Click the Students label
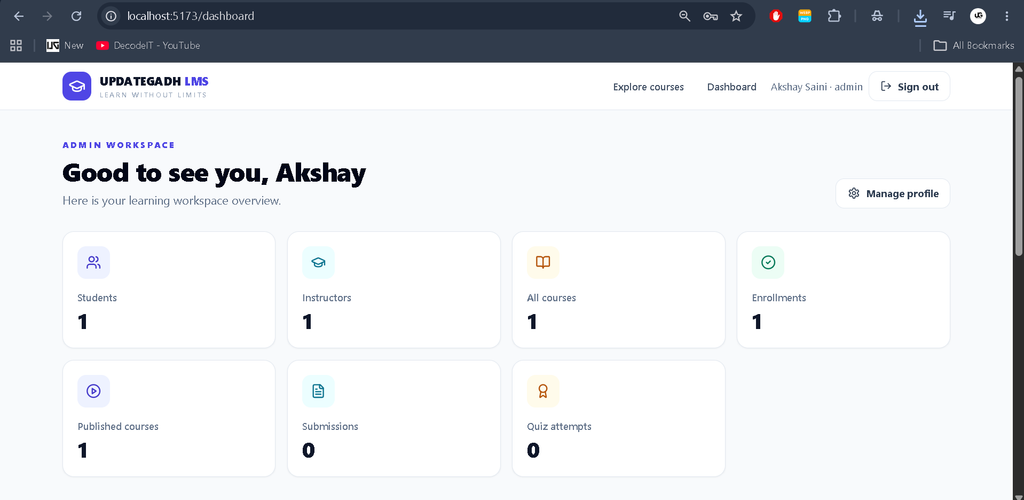 pos(97,298)
